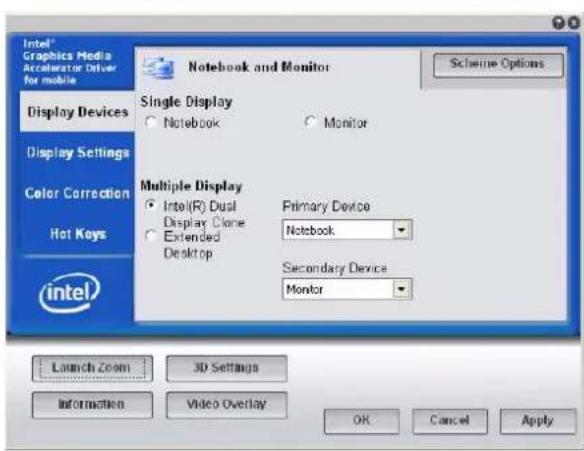Choose Intel(R) Dual Display Clone mode
584x451 pixels.
pyautogui.click(x=151, y=206)
